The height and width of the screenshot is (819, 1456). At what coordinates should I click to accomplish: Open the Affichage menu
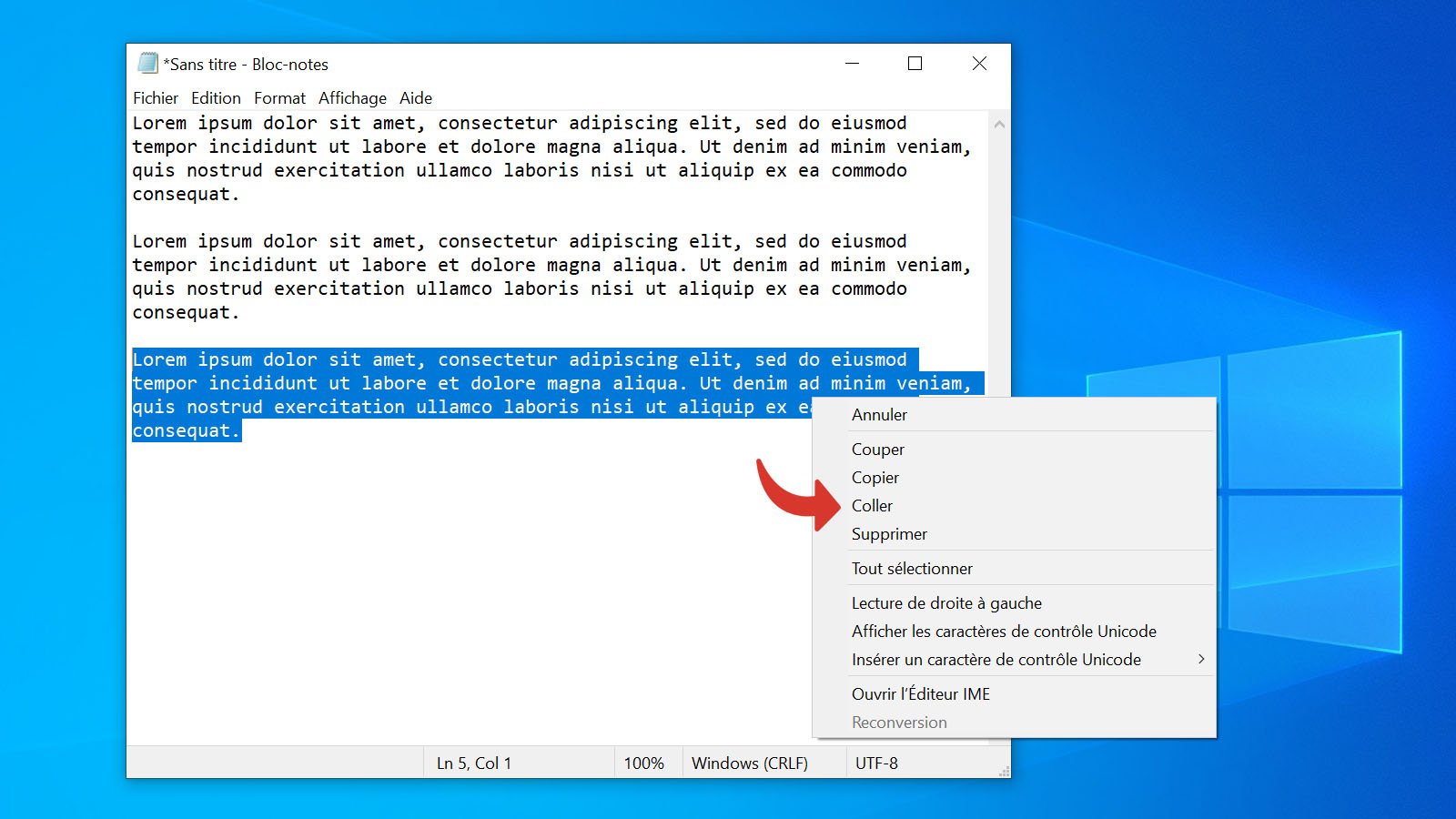point(352,98)
